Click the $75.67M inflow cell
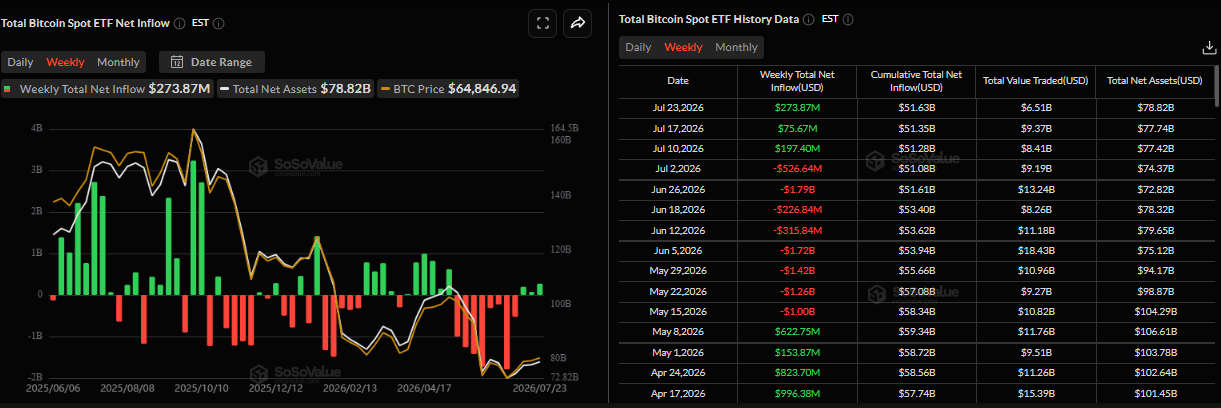Image resolution: width=1221 pixels, height=408 pixels. 796,127
